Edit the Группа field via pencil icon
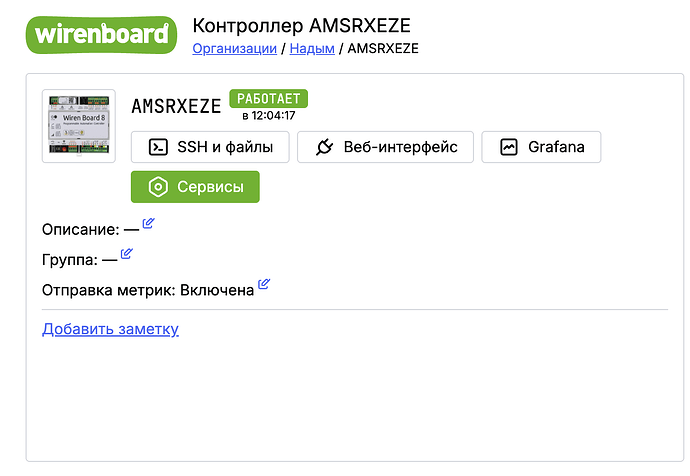 click(127, 254)
